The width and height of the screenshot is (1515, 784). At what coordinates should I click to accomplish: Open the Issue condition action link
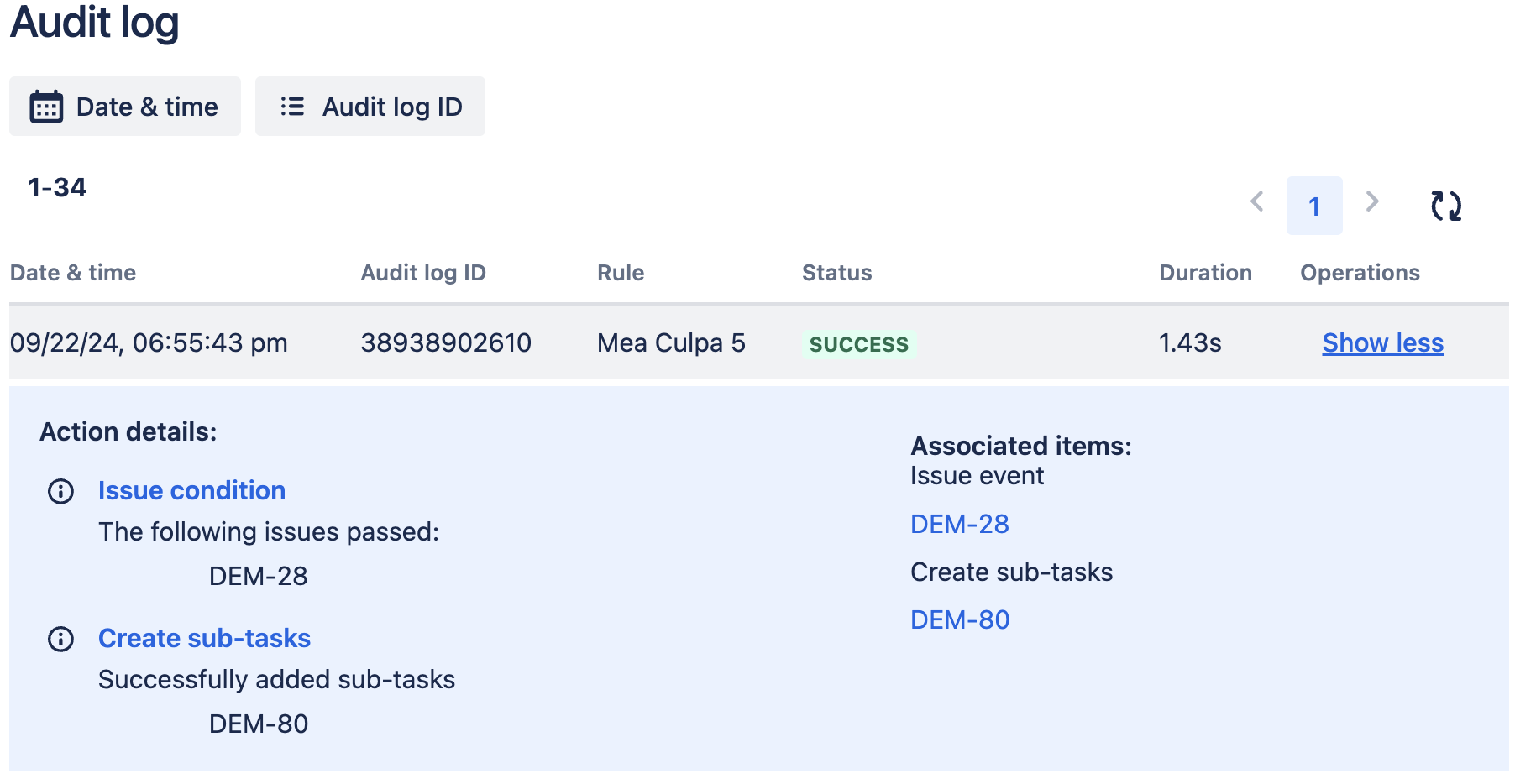point(191,490)
